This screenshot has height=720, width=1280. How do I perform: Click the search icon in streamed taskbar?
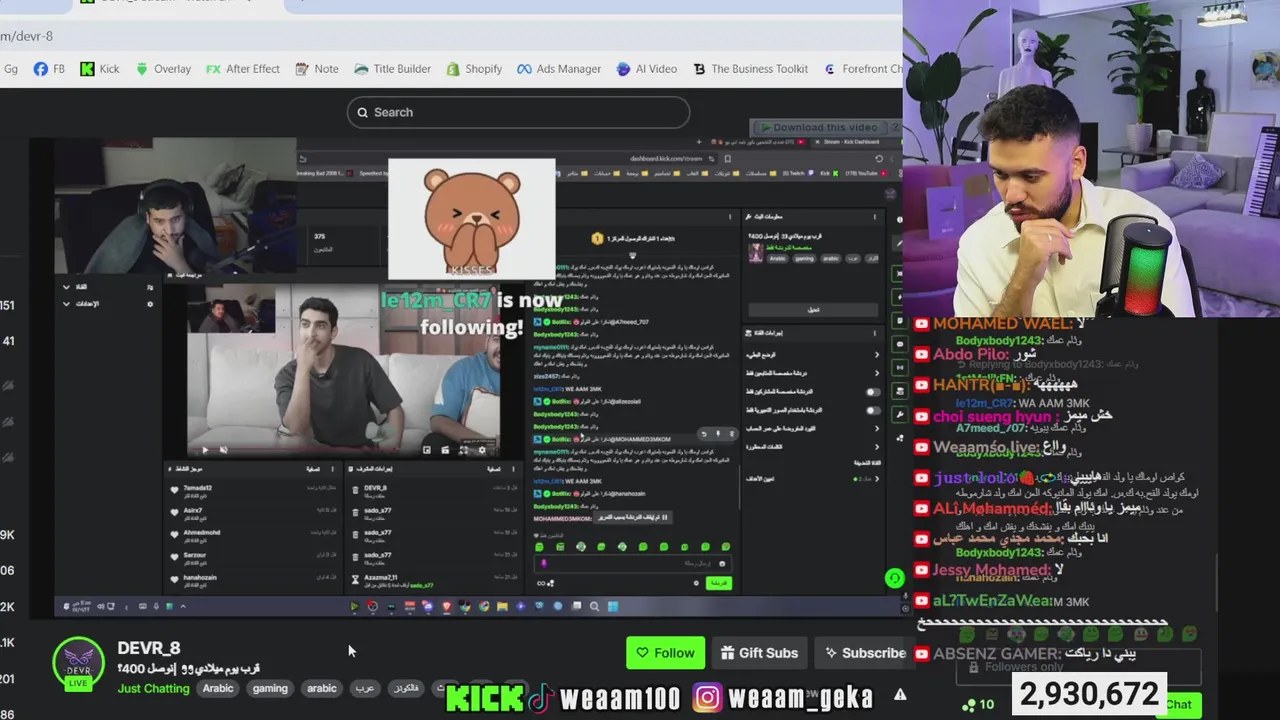tap(594, 606)
